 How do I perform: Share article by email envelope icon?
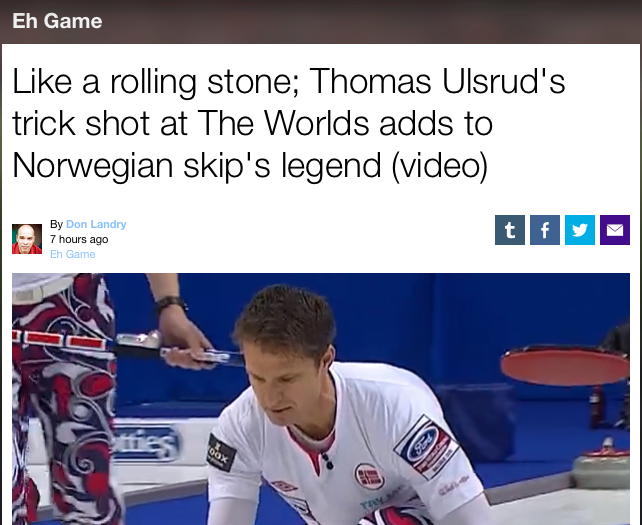(615, 230)
